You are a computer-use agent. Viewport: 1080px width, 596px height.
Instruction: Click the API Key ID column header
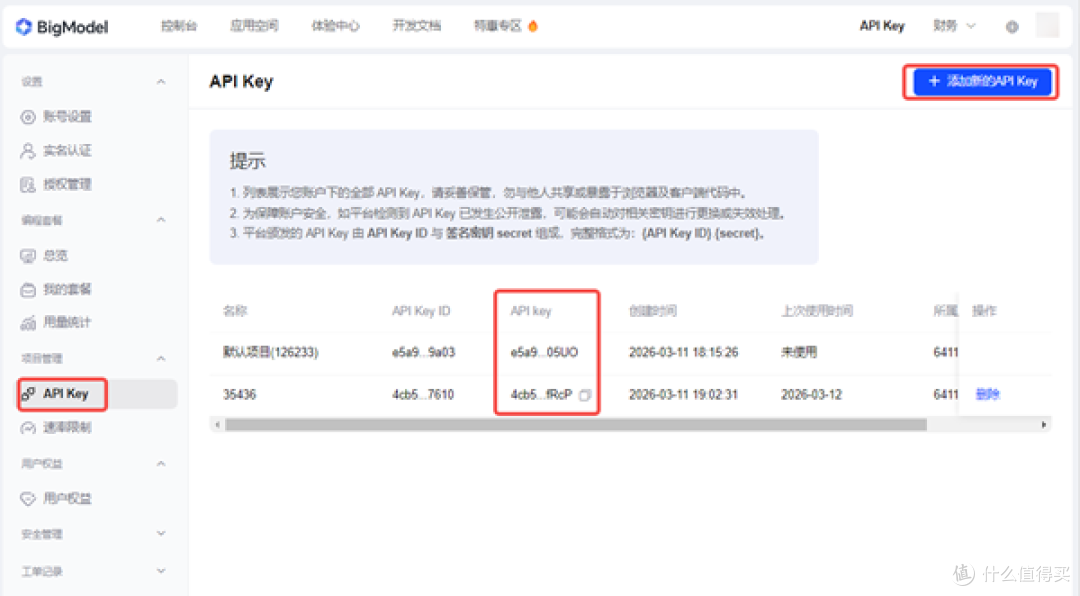click(421, 311)
